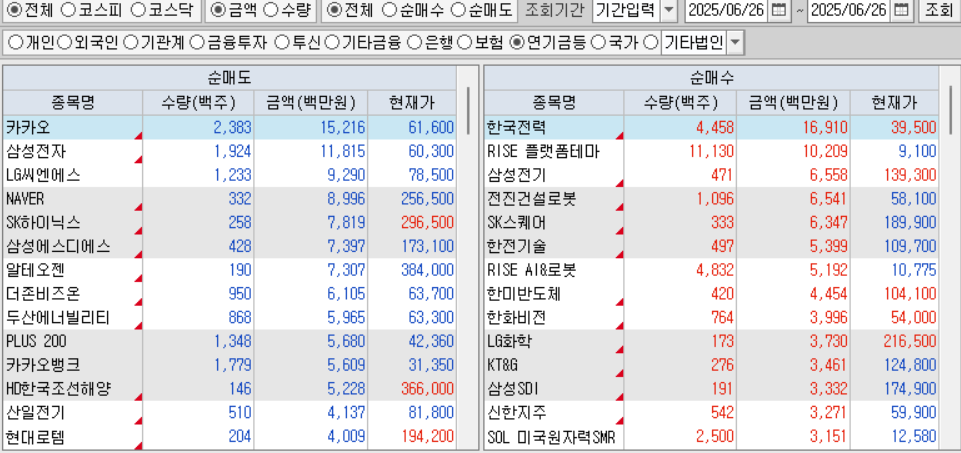The width and height of the screenshot is (961, 453).
Task: Select the 삼성전자 row
Action: point(230,151)
